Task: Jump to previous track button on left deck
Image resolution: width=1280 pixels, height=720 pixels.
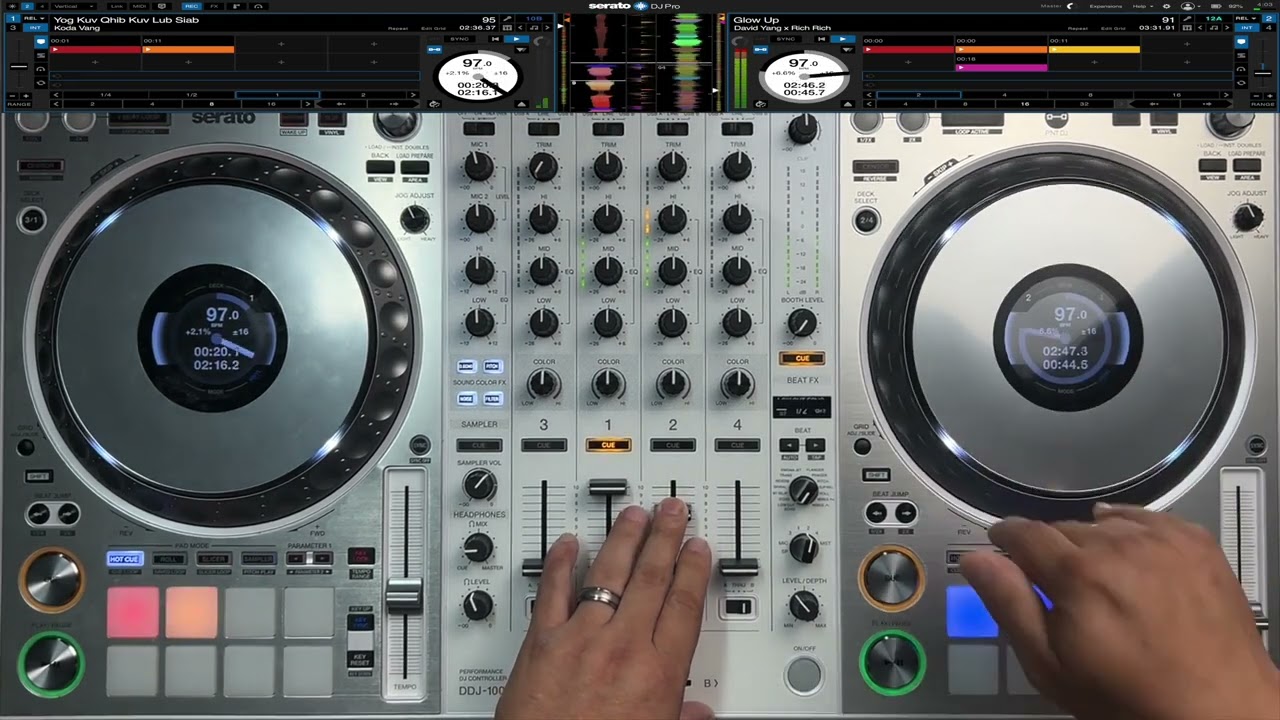Action: coord(495,38)
